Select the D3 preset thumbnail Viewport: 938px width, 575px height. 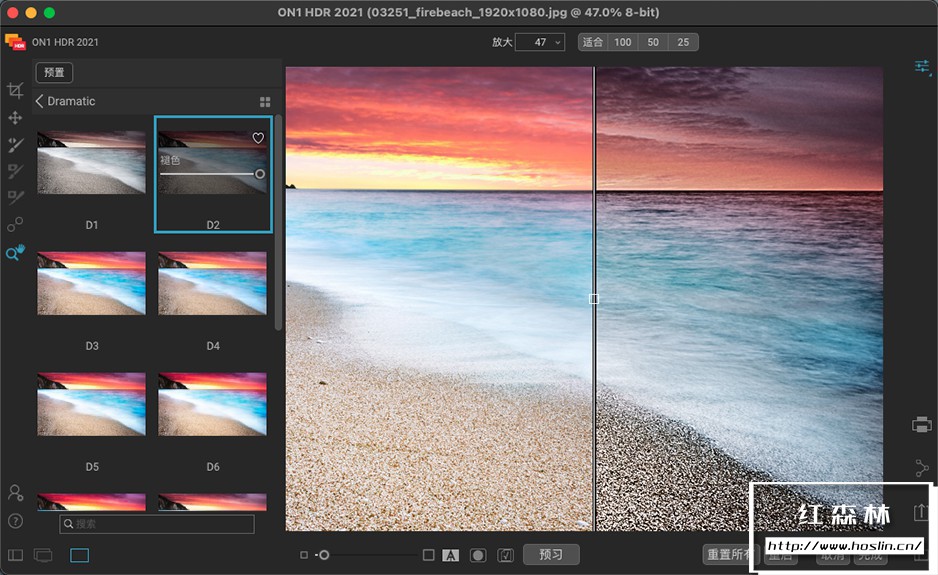pos(92,284)
